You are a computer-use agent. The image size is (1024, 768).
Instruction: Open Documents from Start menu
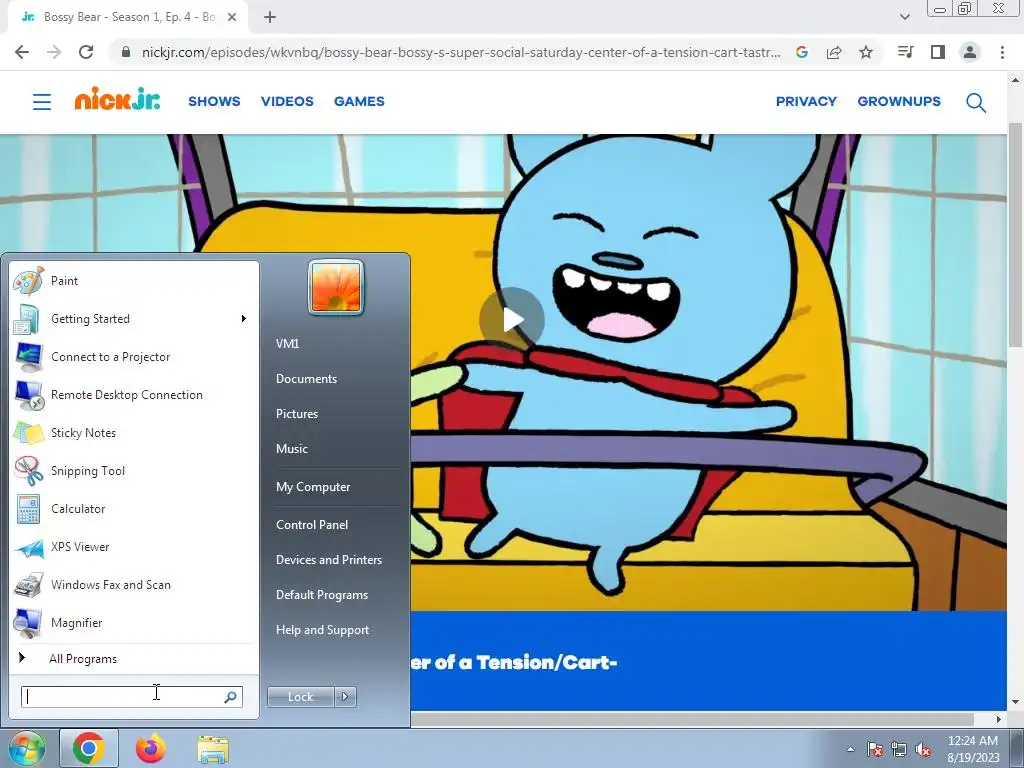(x=306, y=379)
